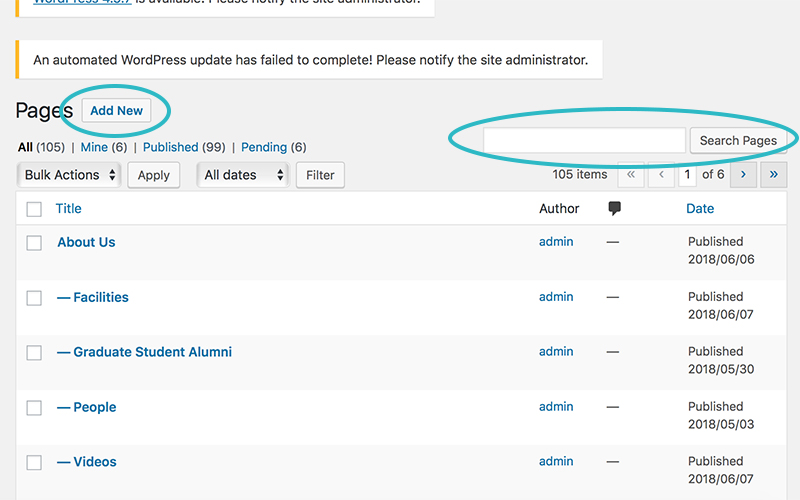Click the comments bubble column icon
The width and height of the screenshot is (800, 500).
(614, 208)
